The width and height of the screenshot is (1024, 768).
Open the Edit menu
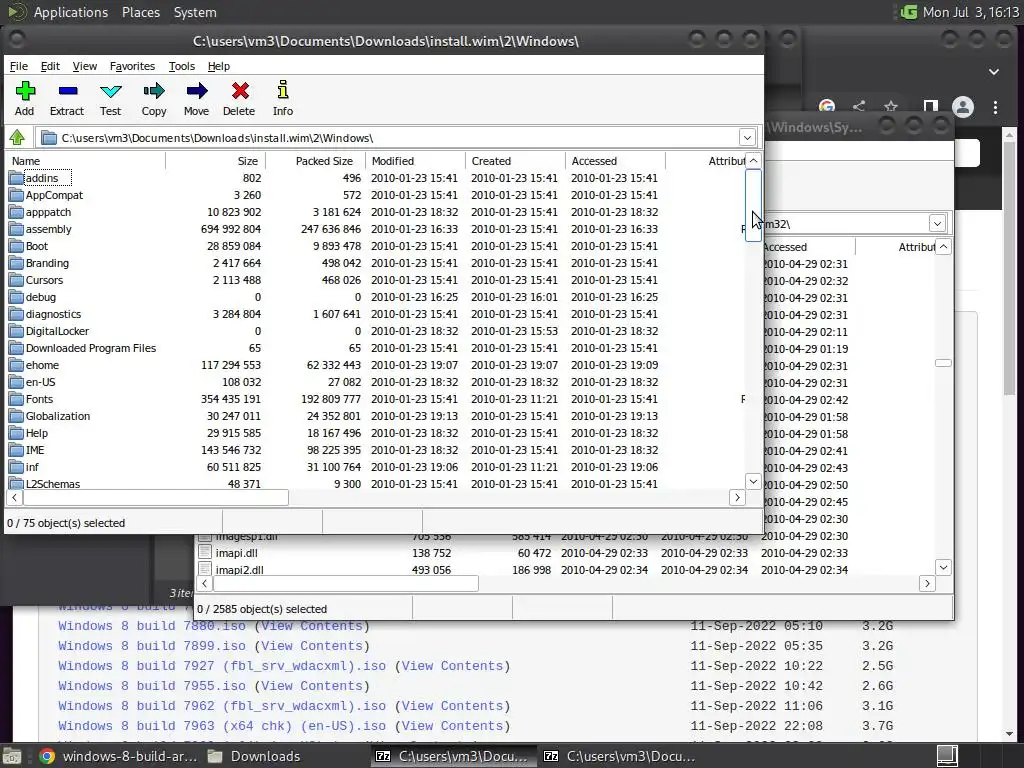pos(50,66)
